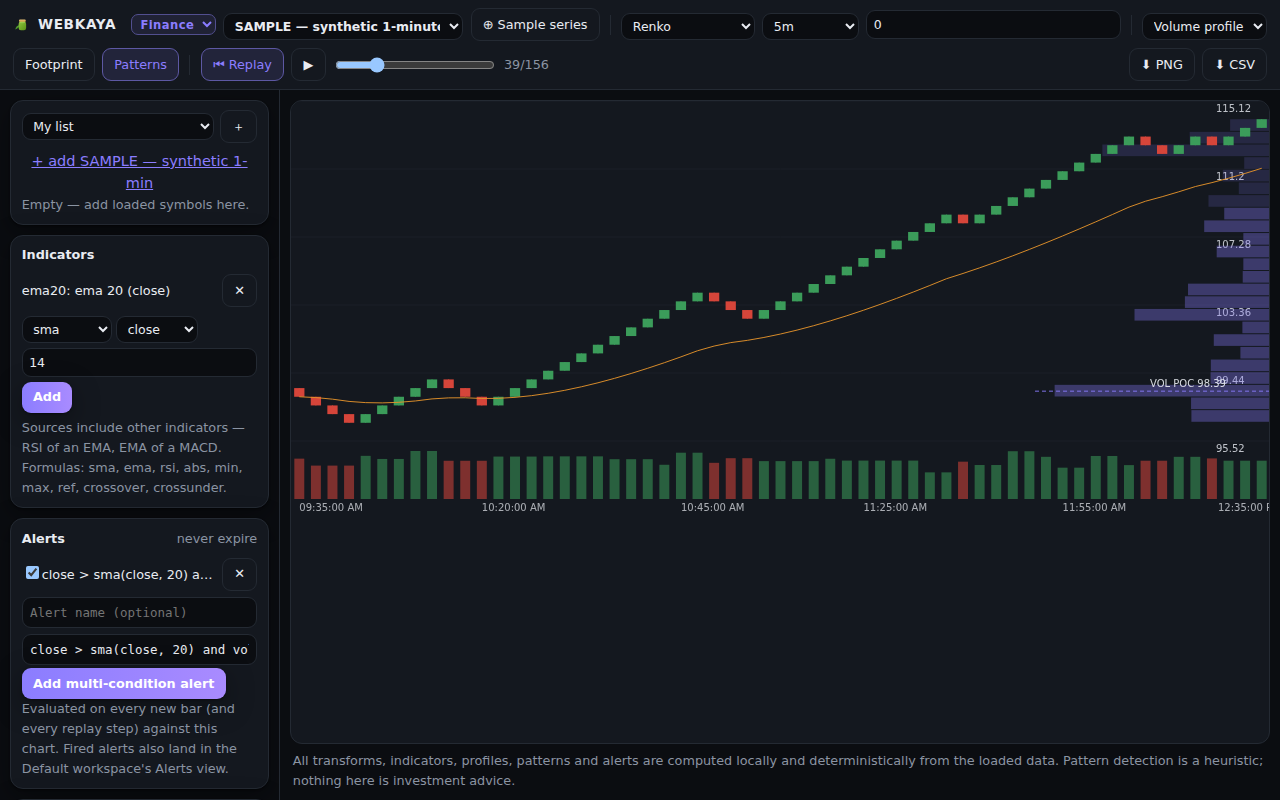1280x800 pixels.
Task: Open the Renko chart type dropdown
Action: coord(688,26)
